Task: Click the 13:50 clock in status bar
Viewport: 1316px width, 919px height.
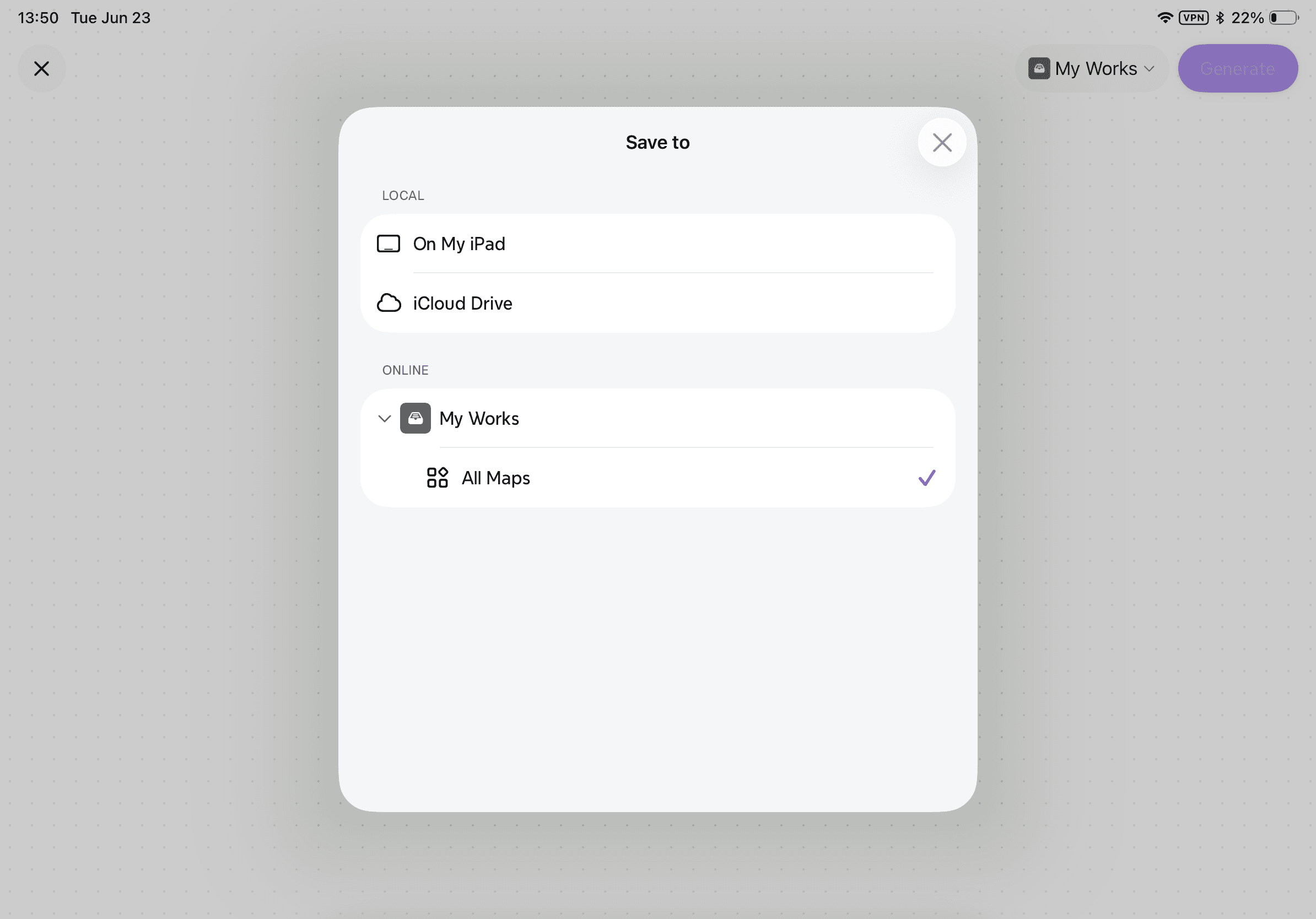Action: pos(39,18)
